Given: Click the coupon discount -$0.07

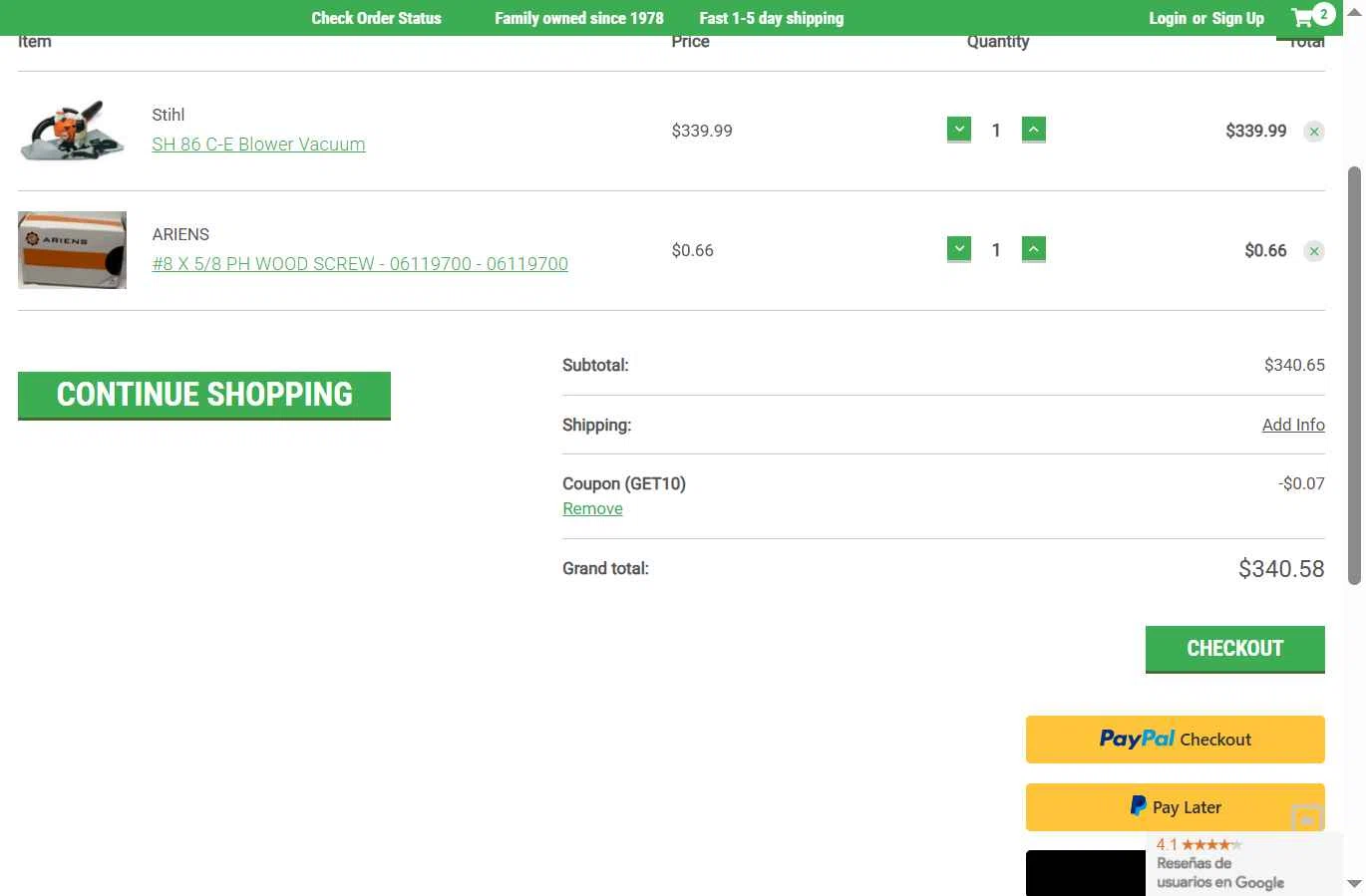Looking at the screenshot, I should pos(1301,483).
